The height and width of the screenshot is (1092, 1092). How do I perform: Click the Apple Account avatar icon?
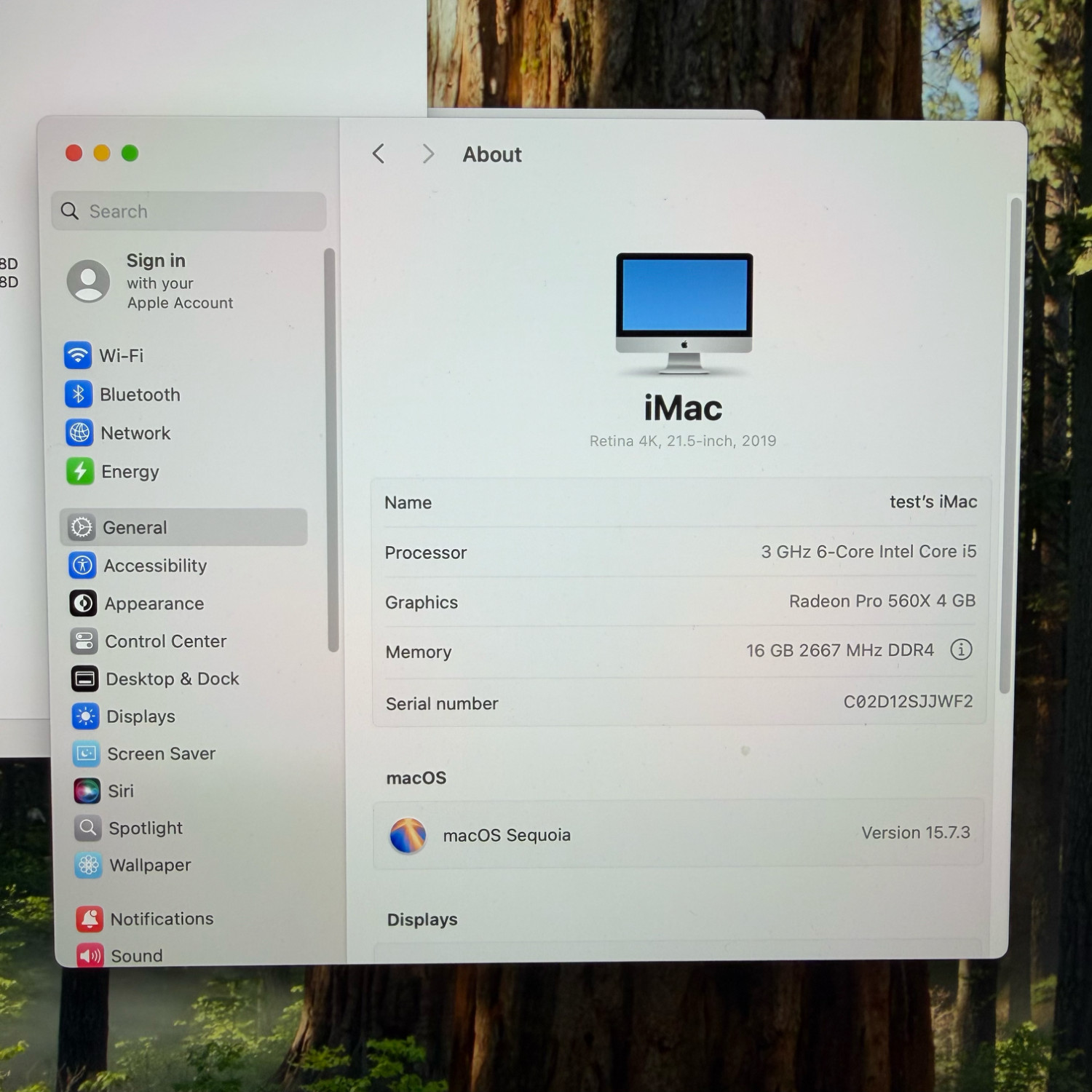[89, 281]
